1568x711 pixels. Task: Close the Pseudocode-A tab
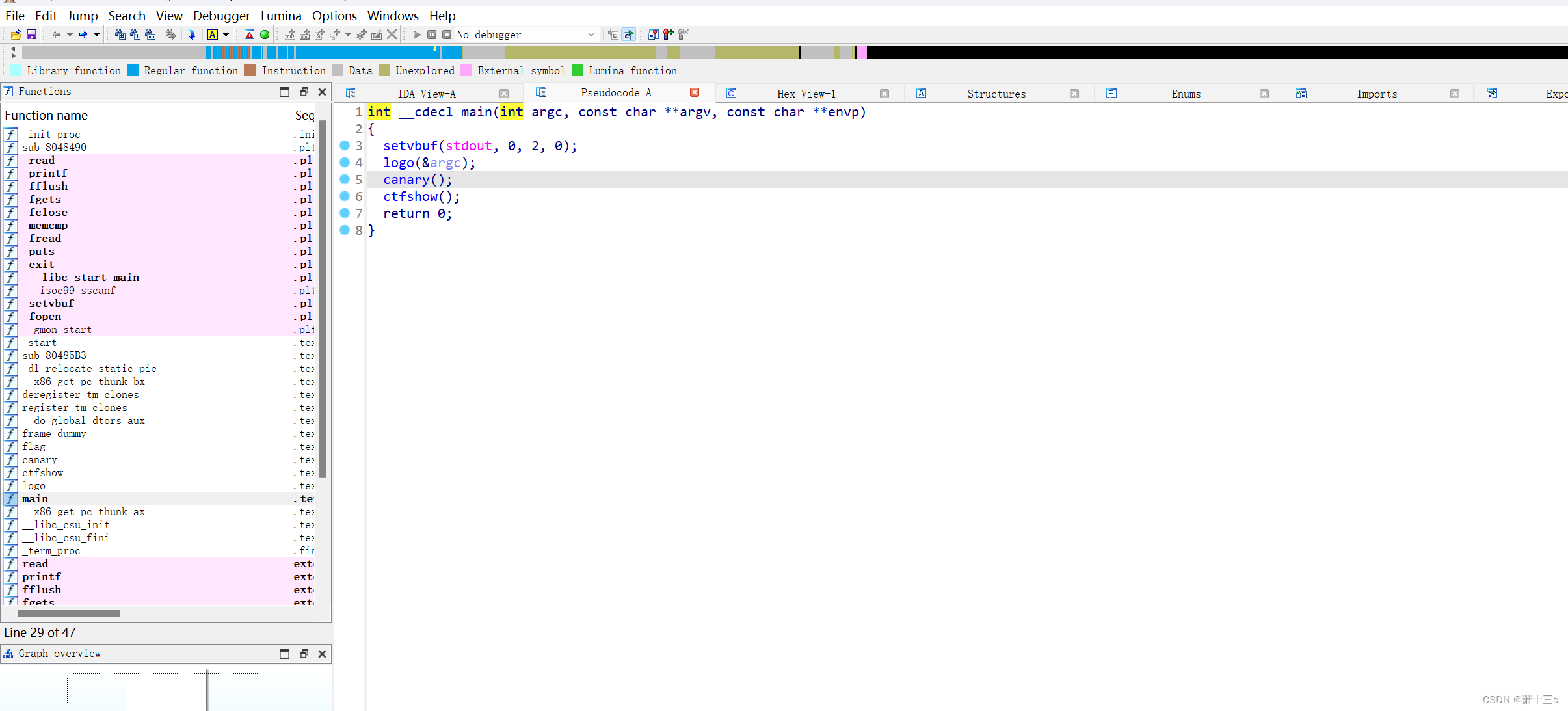(x=694, y=92)
